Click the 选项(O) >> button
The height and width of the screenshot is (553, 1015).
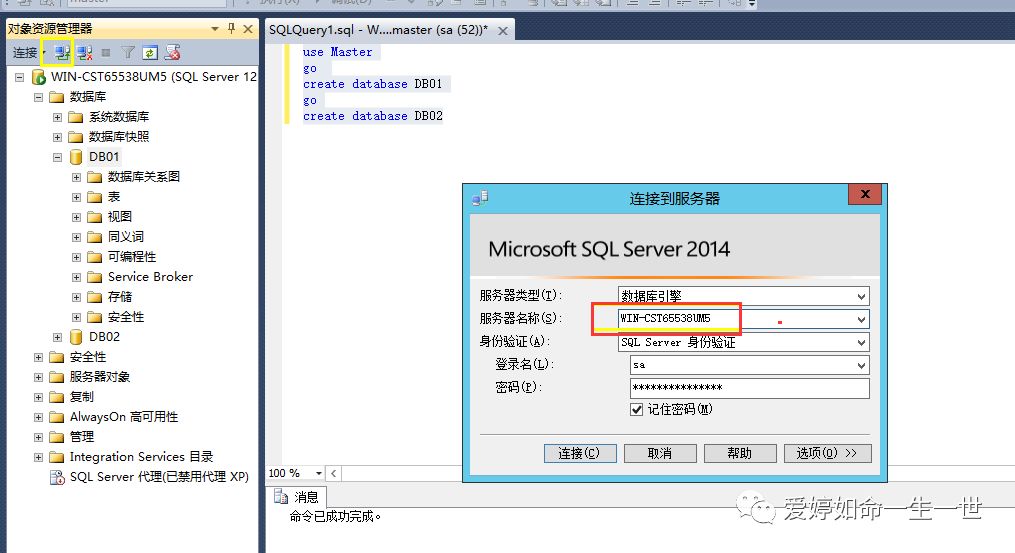tap(827, 453)
